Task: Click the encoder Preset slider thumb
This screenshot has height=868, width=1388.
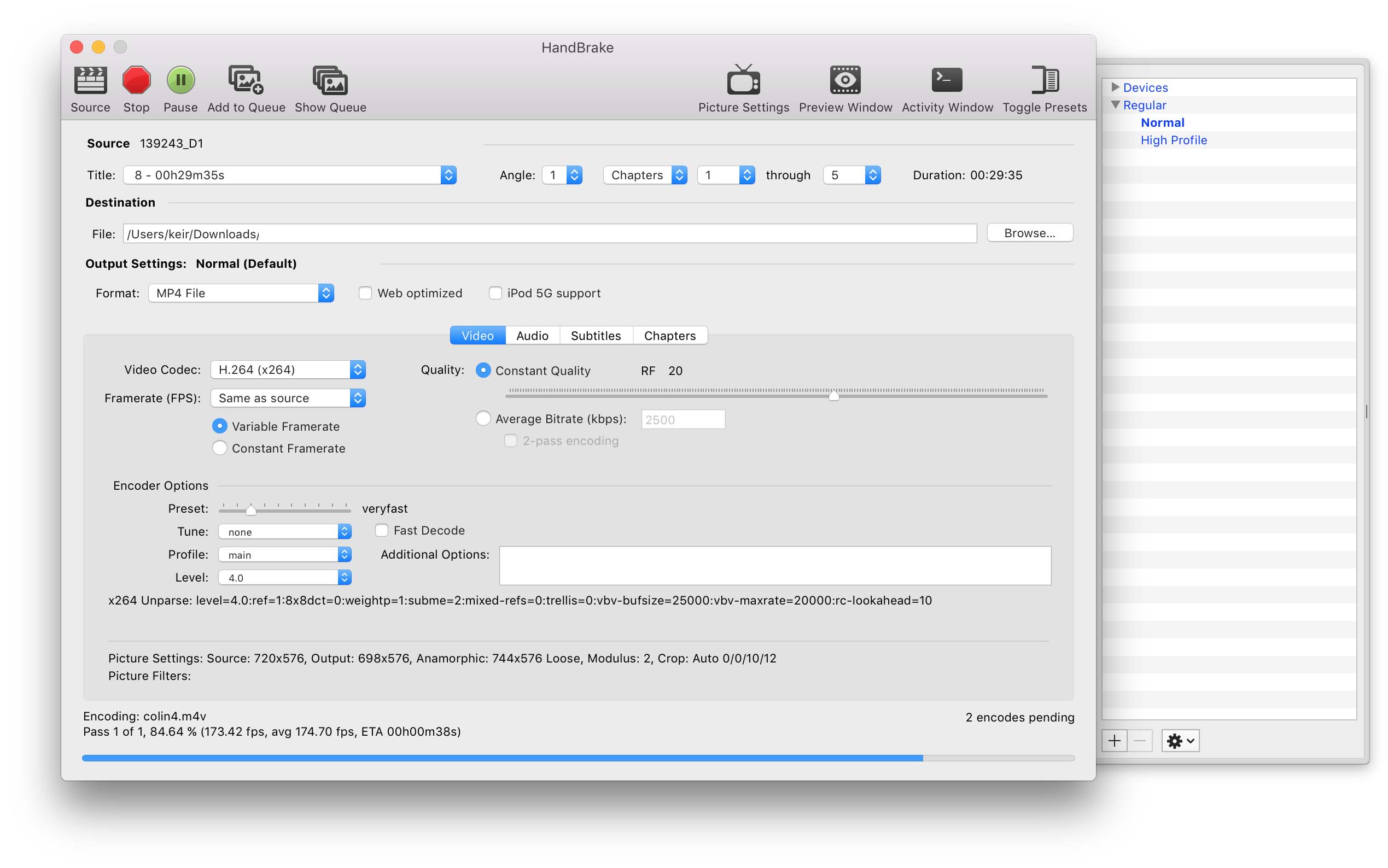Action: (x=251, y=510)
